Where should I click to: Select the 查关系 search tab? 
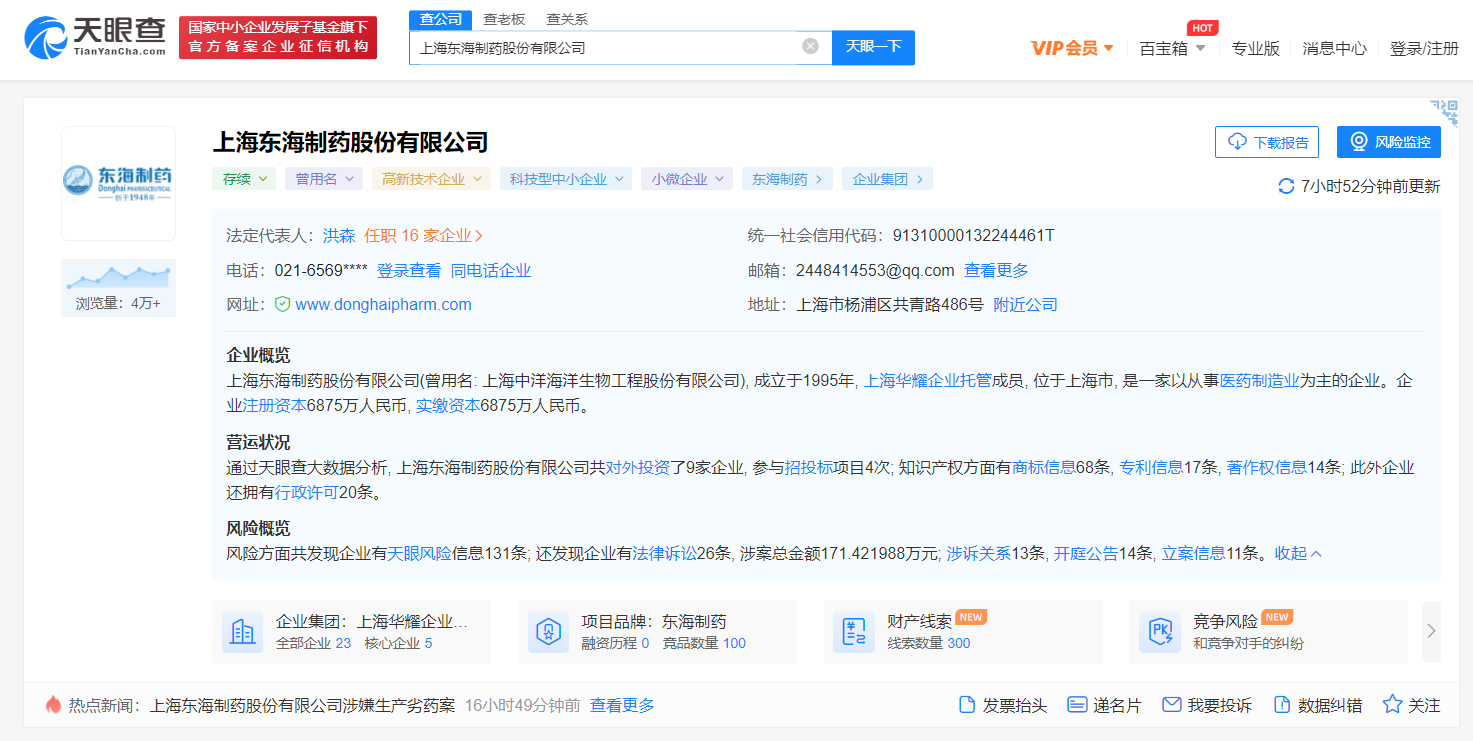coord(567,19)
